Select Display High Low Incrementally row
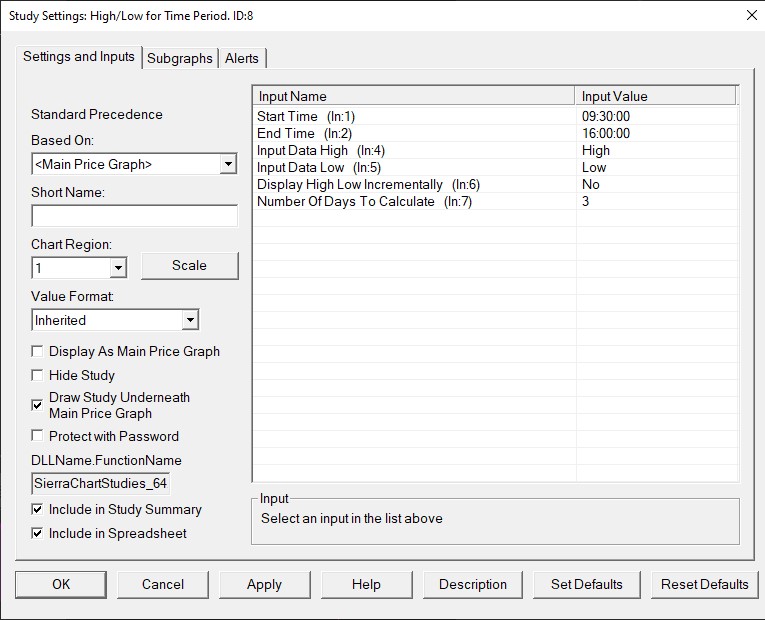This screenshot has height=620, width=765. pyautogui.click(x=495, y=184)
